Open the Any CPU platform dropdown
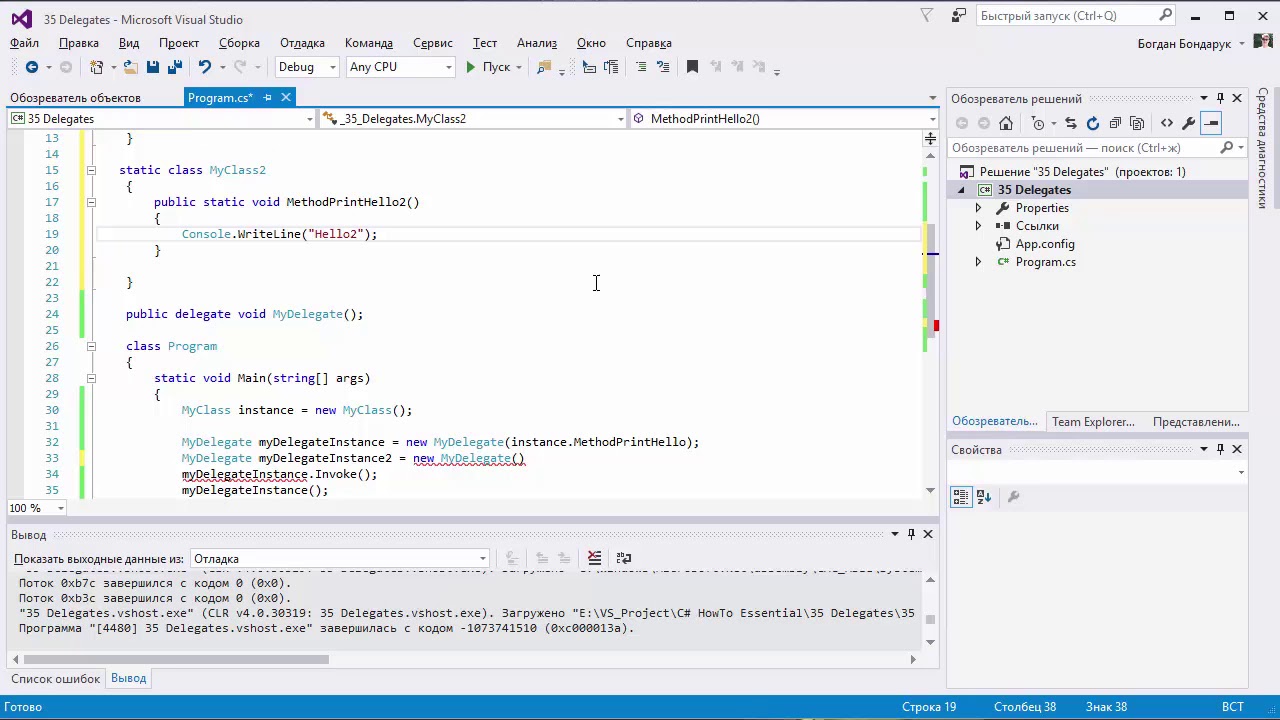 pos(400,67)
